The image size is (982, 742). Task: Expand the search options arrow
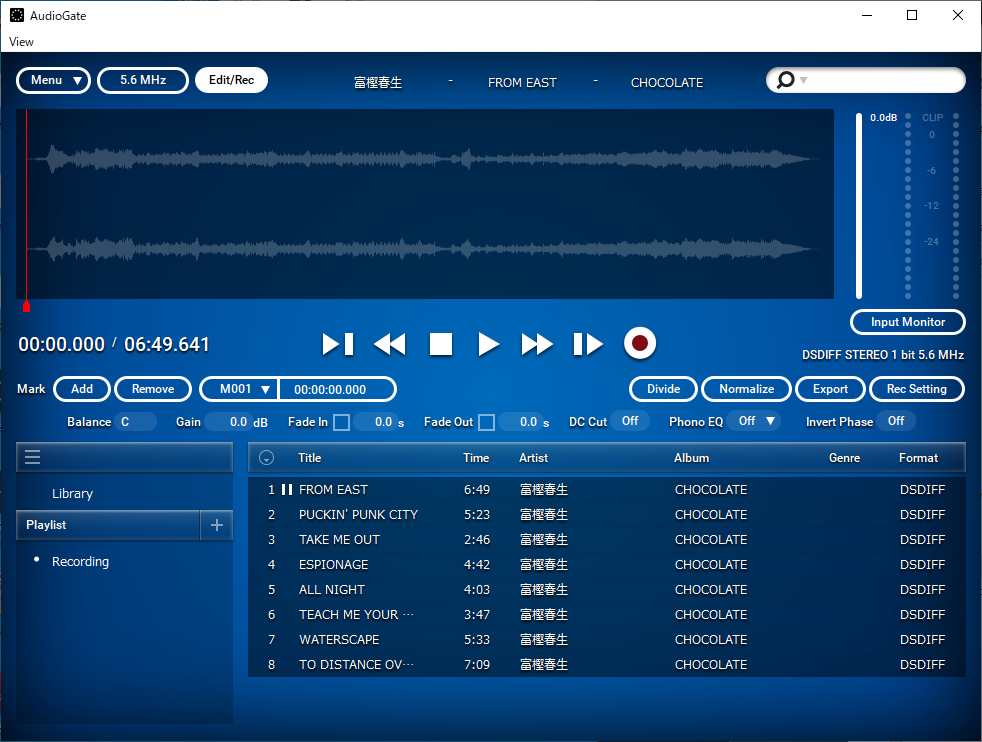[x=804, y=80]
